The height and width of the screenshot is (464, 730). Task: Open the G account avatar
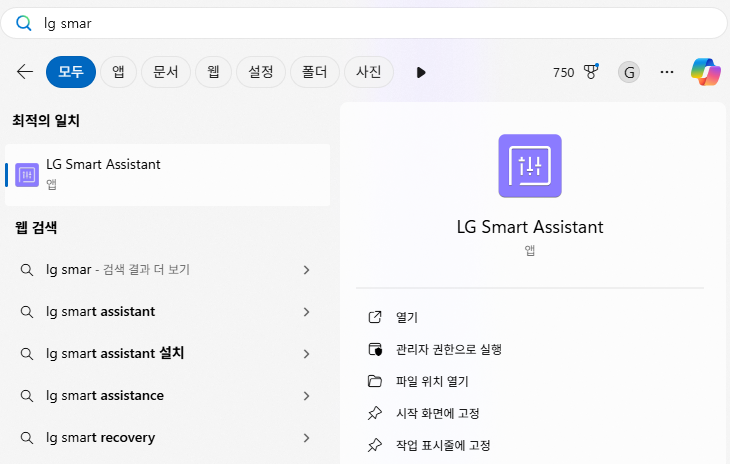click(x=629, y=72)
